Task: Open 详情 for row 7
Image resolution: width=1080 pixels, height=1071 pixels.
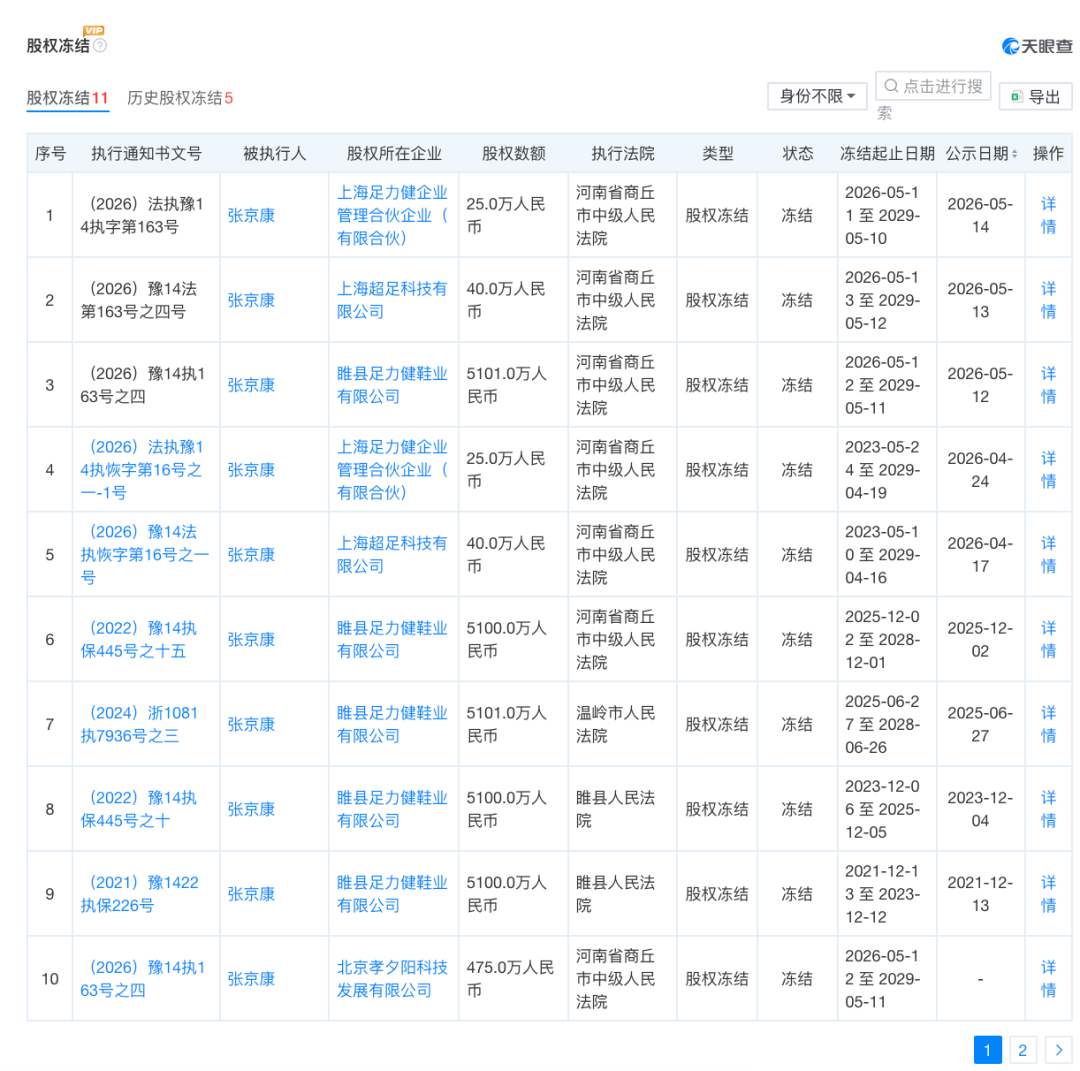Action: [1048, 724]
